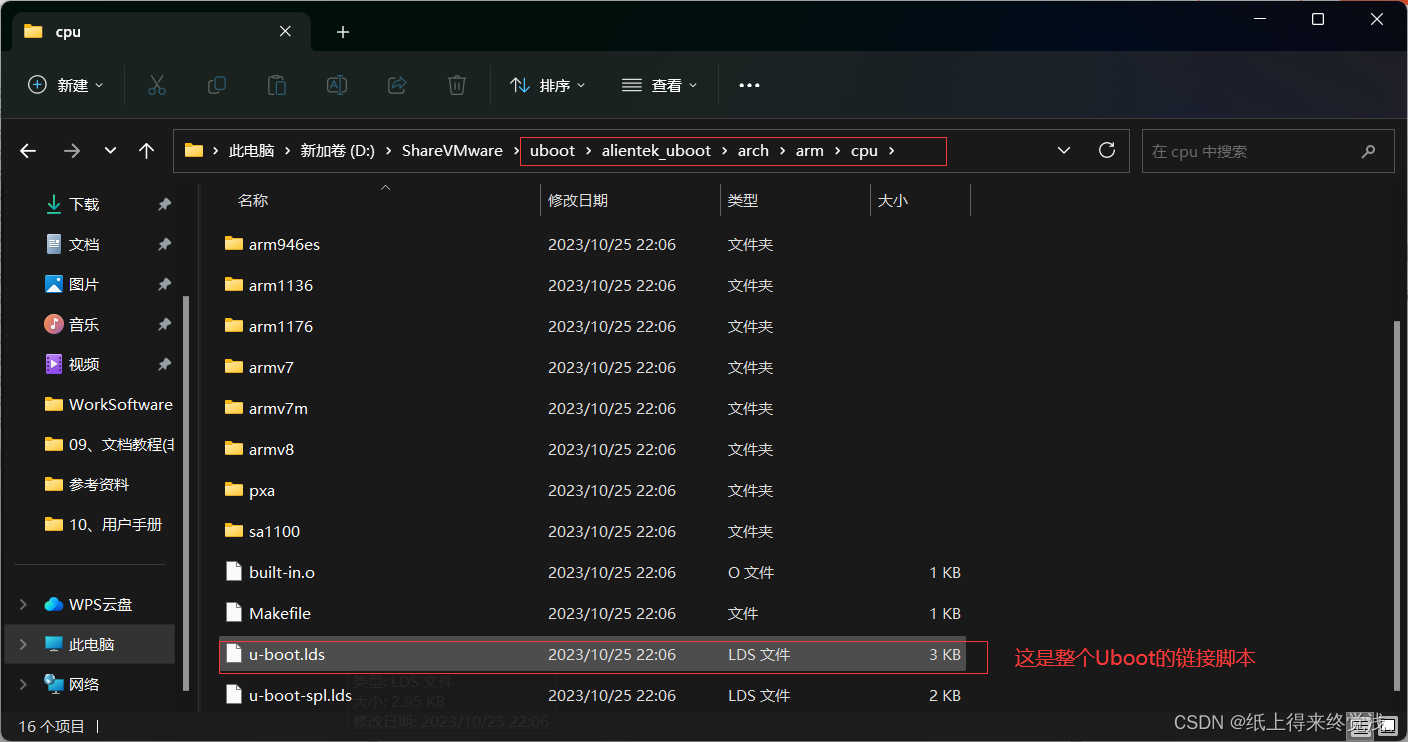Expand the 此电脑 tree node

23,644
